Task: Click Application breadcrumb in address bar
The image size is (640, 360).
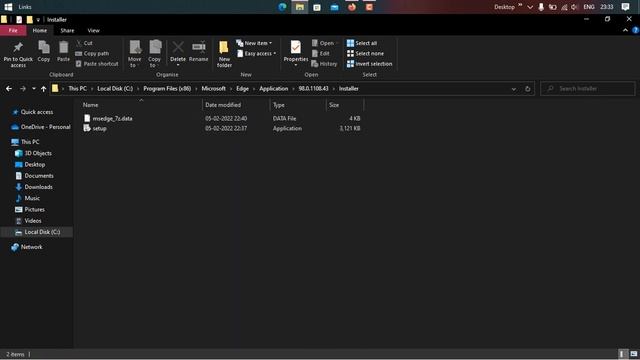Action: click(273, 89)
